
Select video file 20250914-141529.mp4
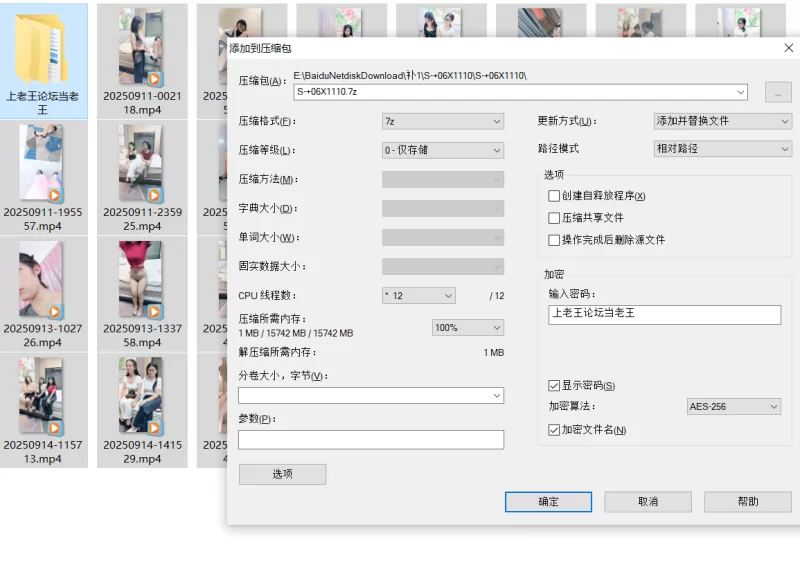click(142, 410)
